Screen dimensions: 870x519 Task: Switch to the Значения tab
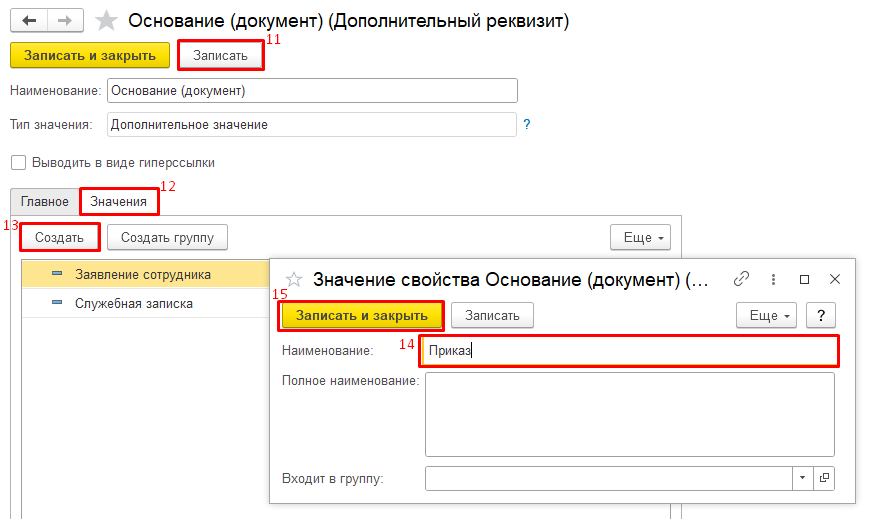click(x=119, y=201)
